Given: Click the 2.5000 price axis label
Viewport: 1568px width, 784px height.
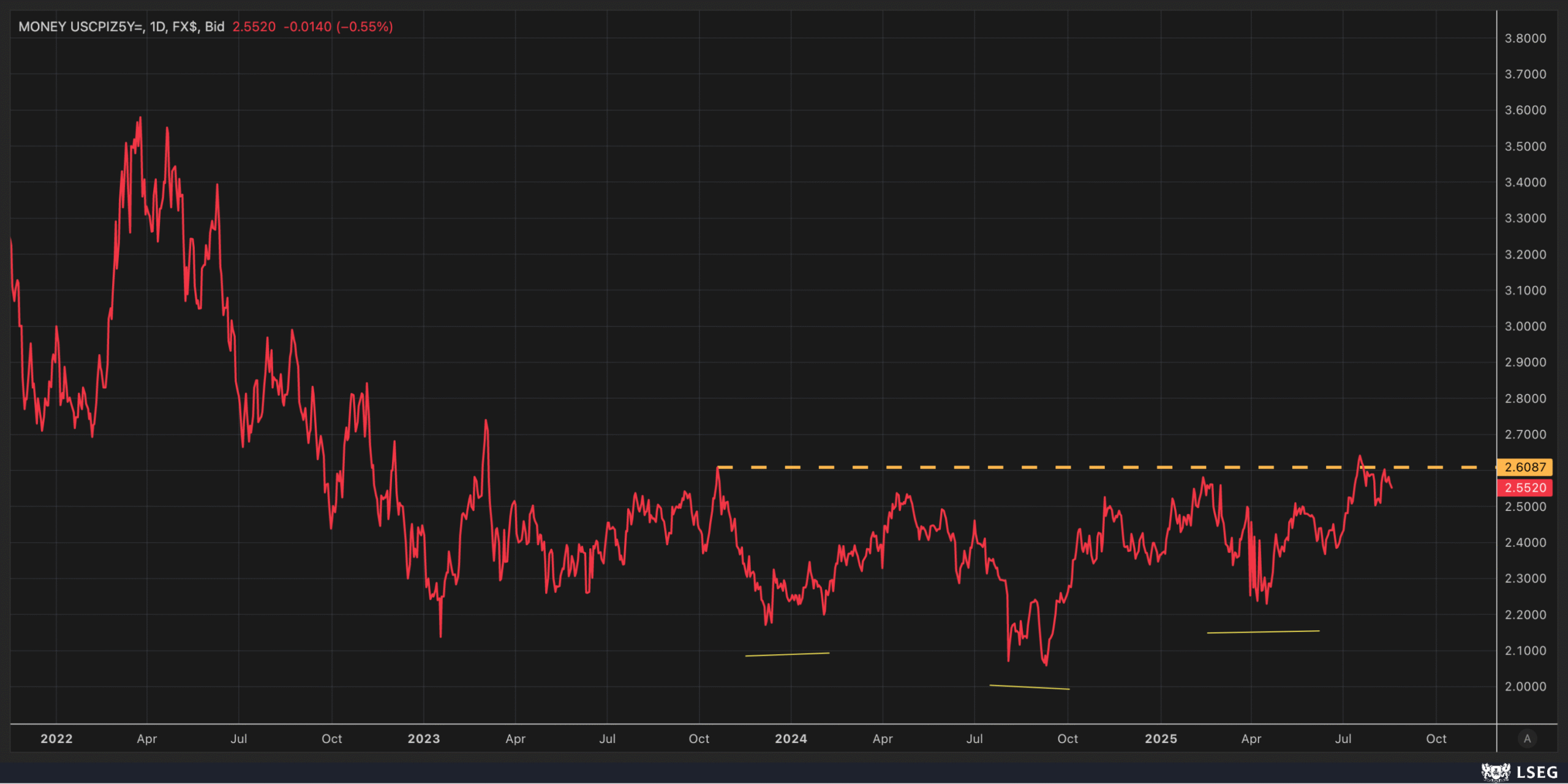Looking at the screenshot, I should point(1525,507).
